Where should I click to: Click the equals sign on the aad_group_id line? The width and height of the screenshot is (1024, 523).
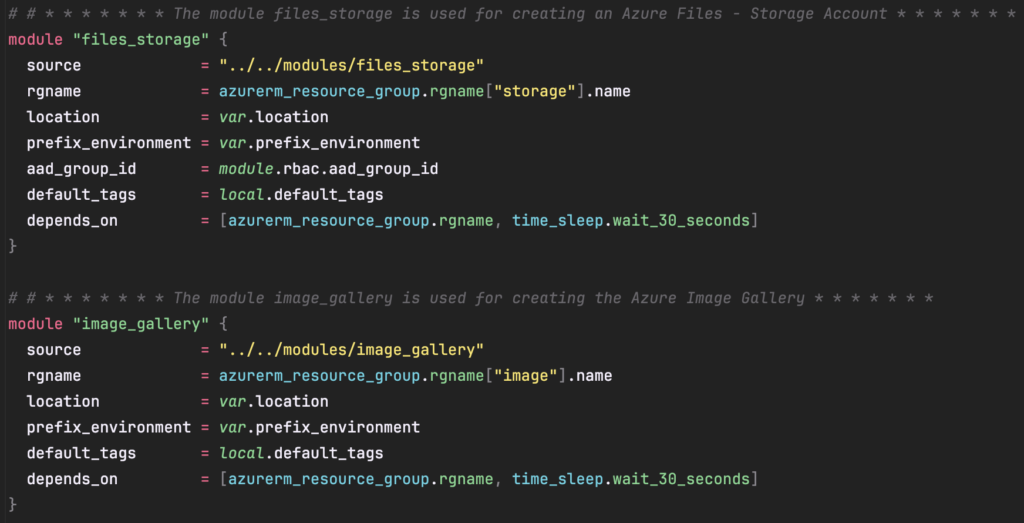point(205,169)
